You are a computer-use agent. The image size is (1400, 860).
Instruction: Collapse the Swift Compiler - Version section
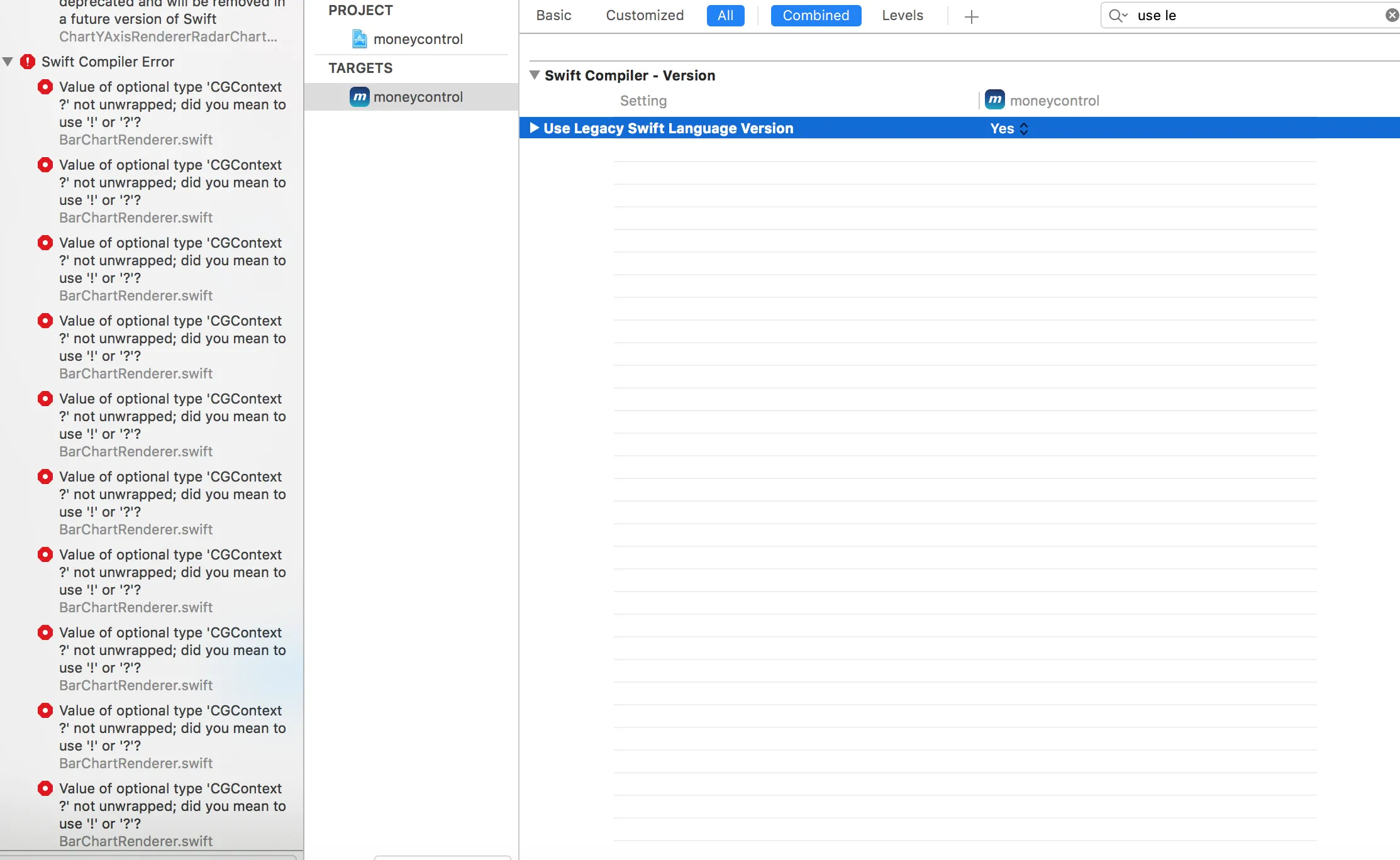tap(535, 75)
